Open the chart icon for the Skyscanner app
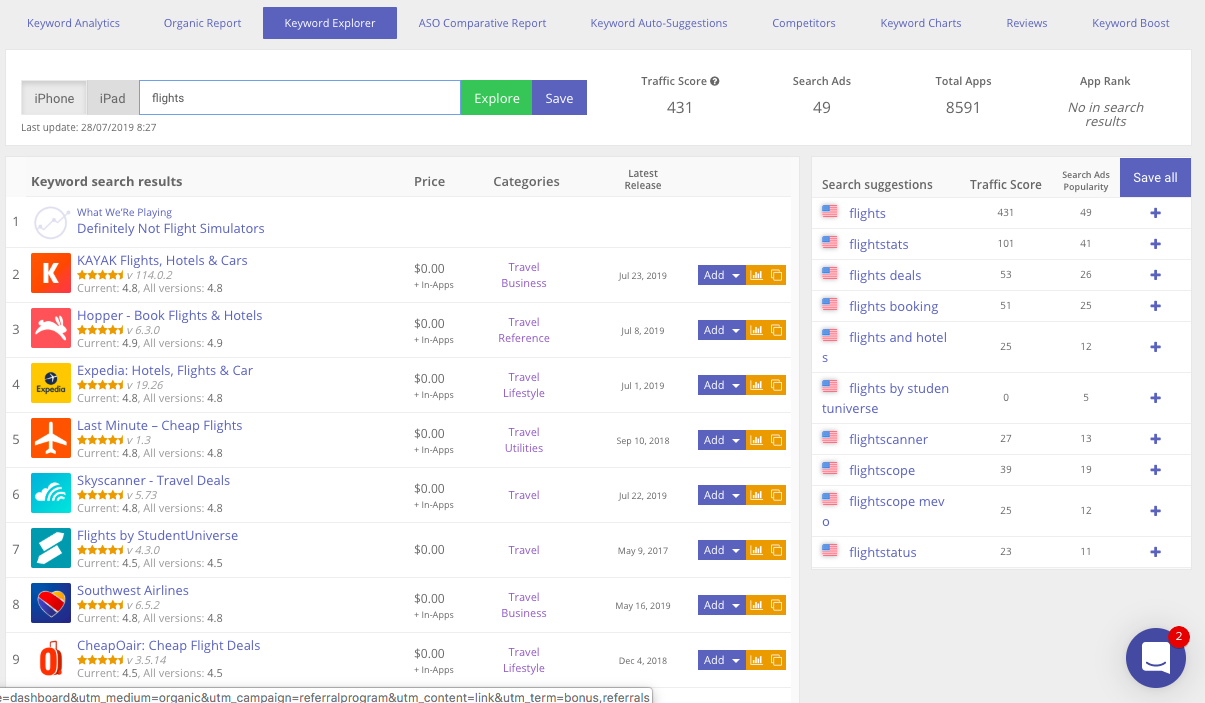The image size is (1205, 703). tap(756, 495)
